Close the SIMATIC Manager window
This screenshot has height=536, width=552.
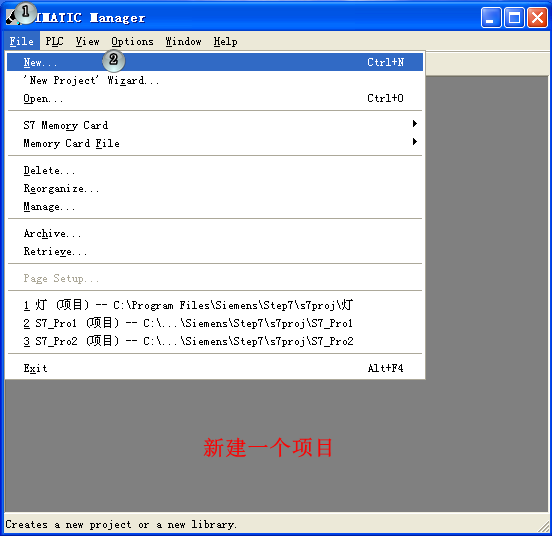(537, 17)
